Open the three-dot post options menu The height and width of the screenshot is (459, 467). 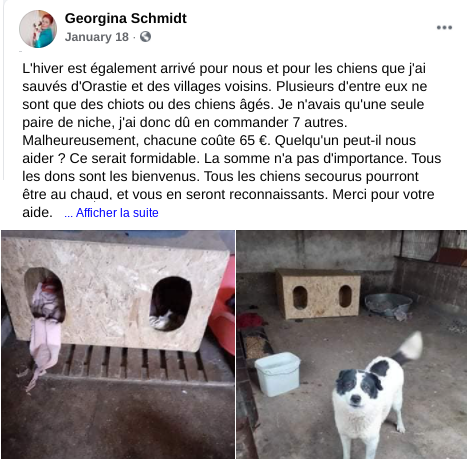pyautogui.click(x=444, y=28)
